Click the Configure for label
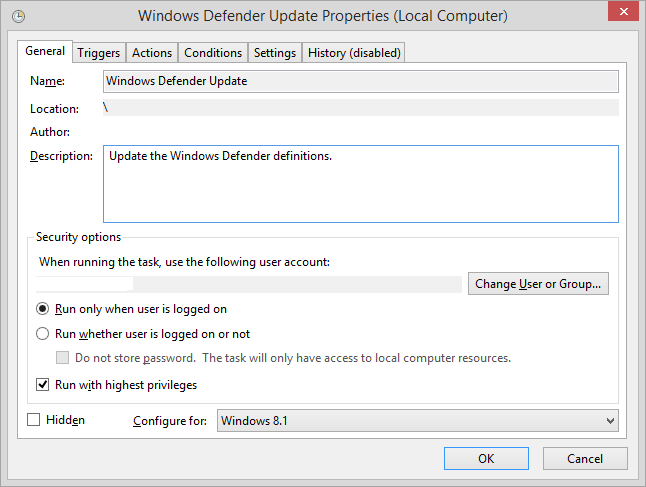 pyautogui.click(x=170, y=421)
